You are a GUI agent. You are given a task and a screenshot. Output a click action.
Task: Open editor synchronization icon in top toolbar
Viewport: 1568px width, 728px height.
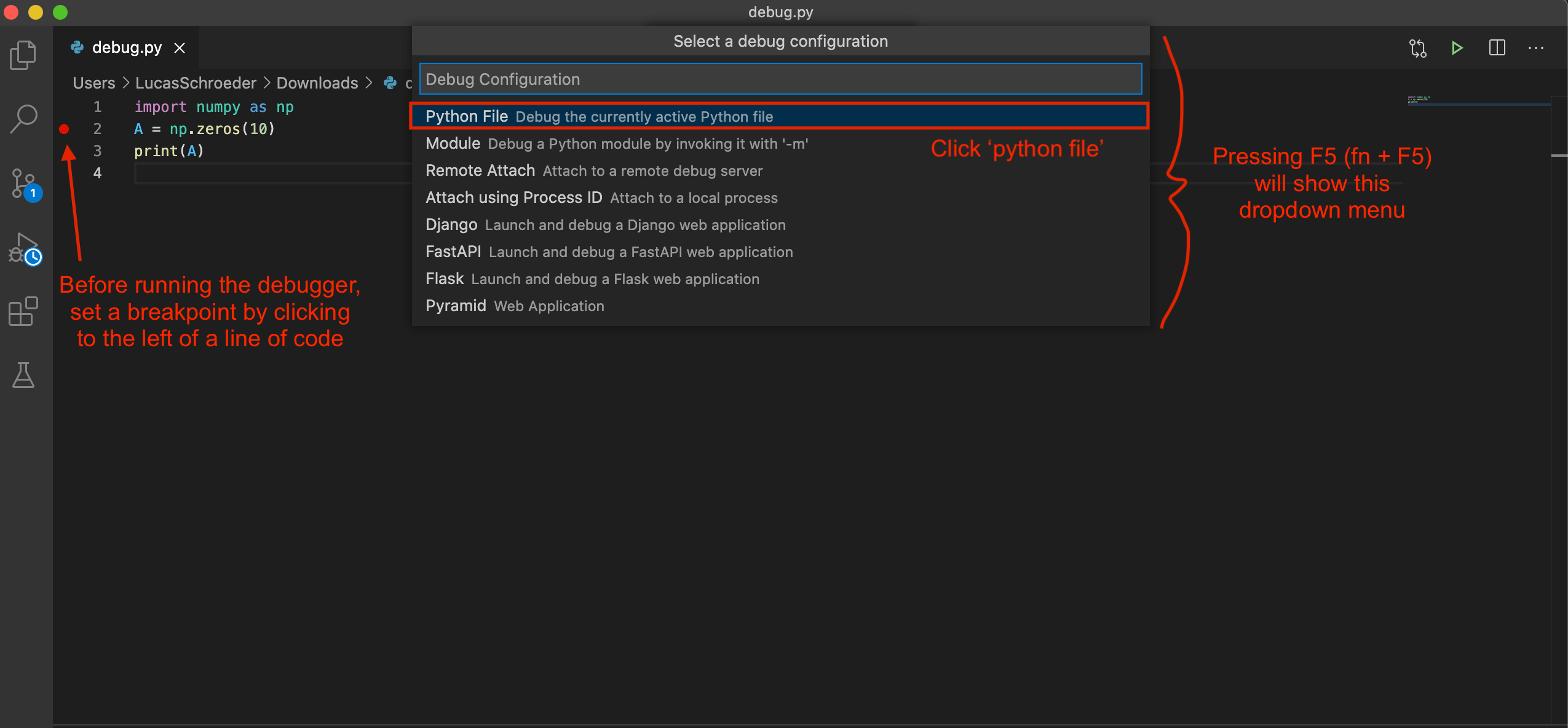pos(1418,48)
